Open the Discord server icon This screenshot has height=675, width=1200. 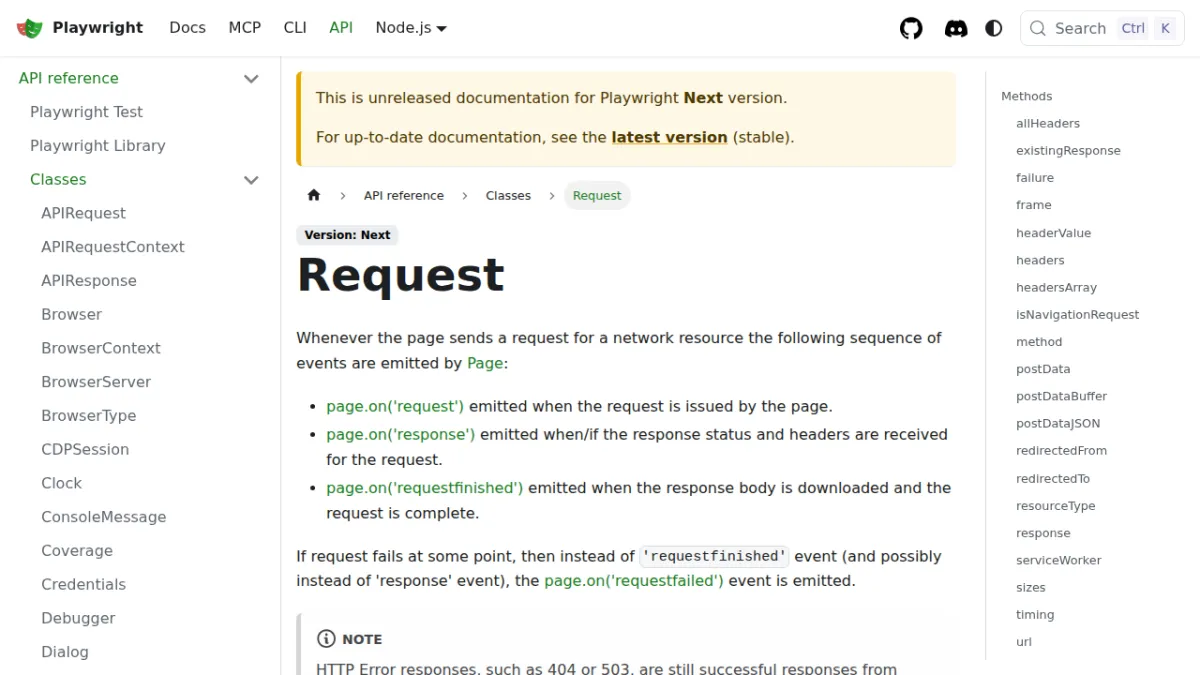[x=956, y=28]
